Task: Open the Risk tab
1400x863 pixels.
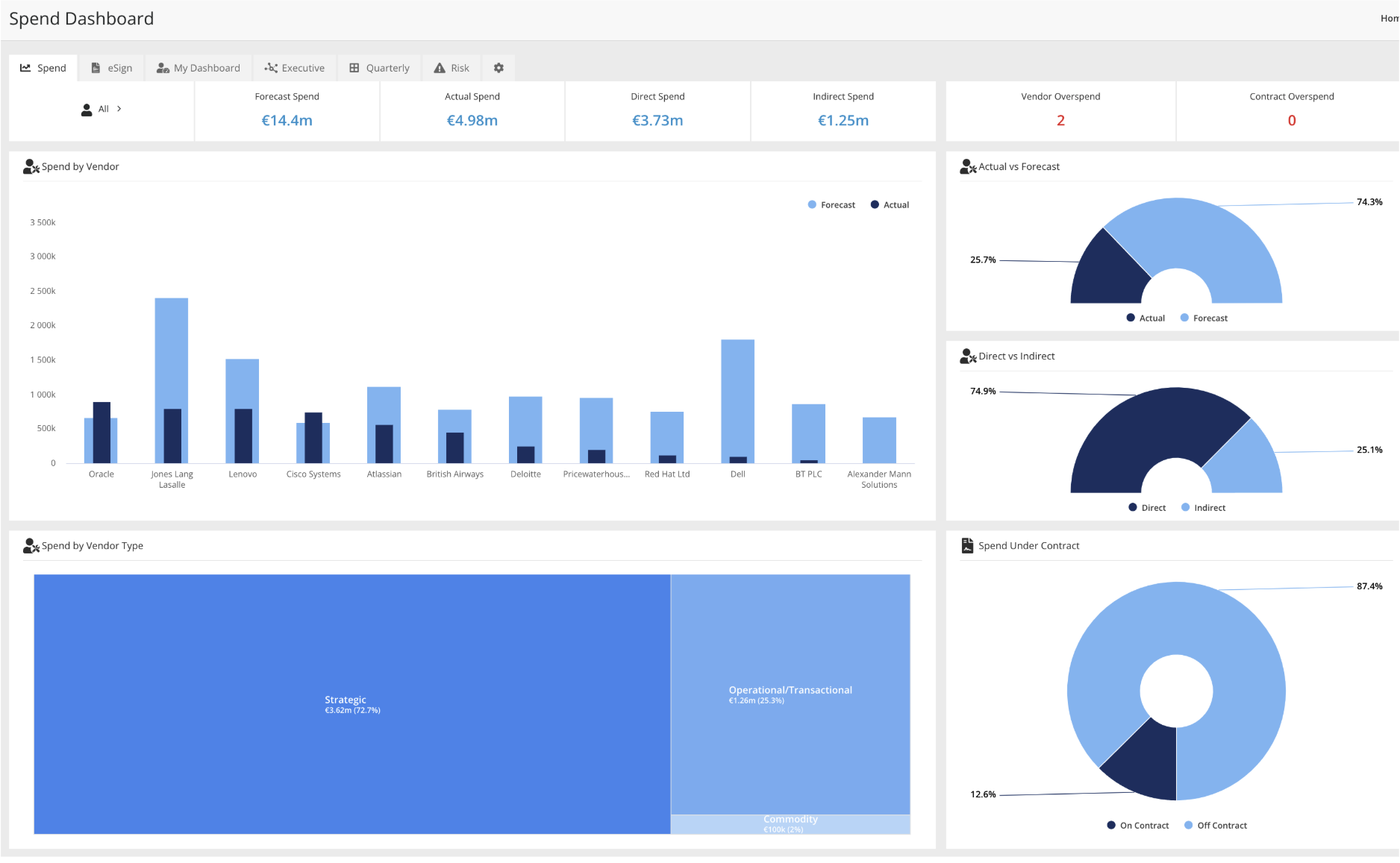Action: pos(451,67)
